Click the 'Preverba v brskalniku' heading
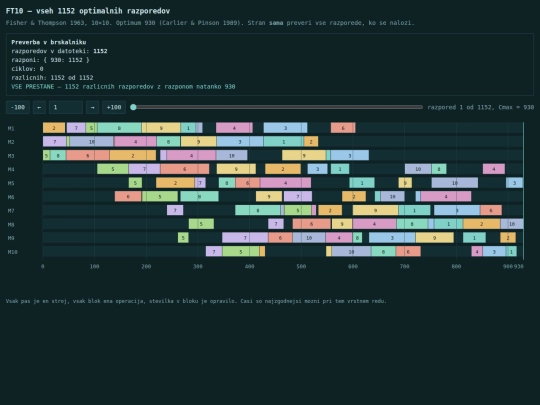 click(x=49, y=42)
